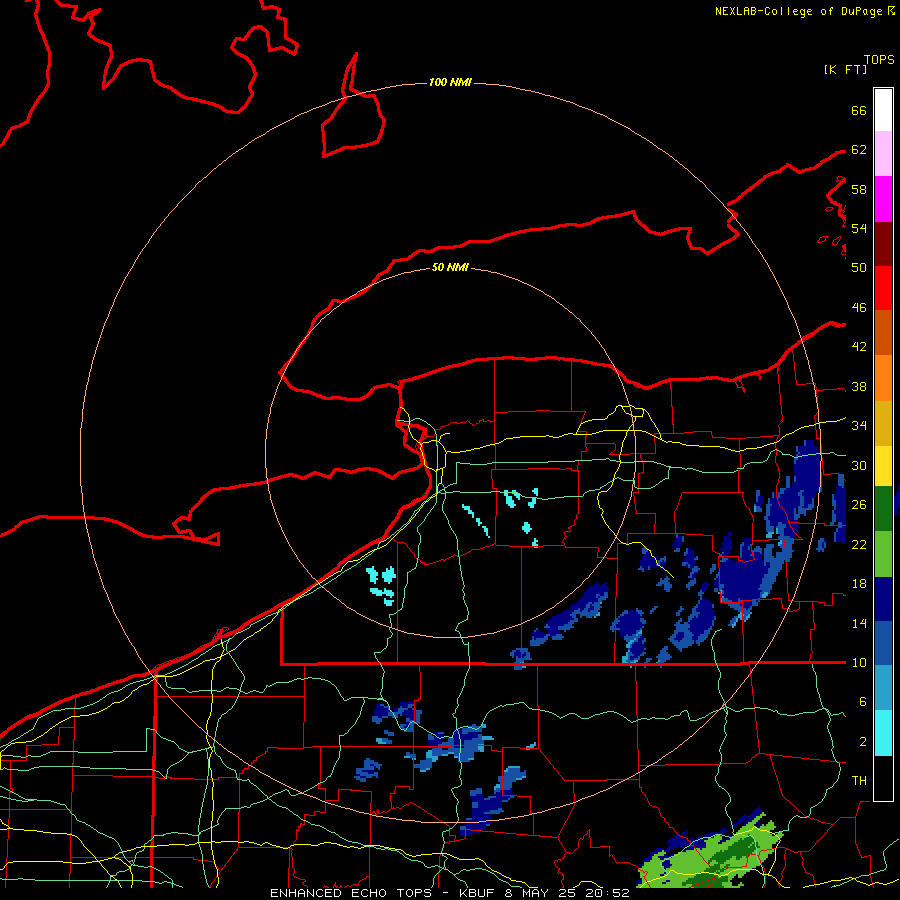The width and height of the screenshot is (900, 900).
Task: Click the legend value 6
Action: (862, 702)
